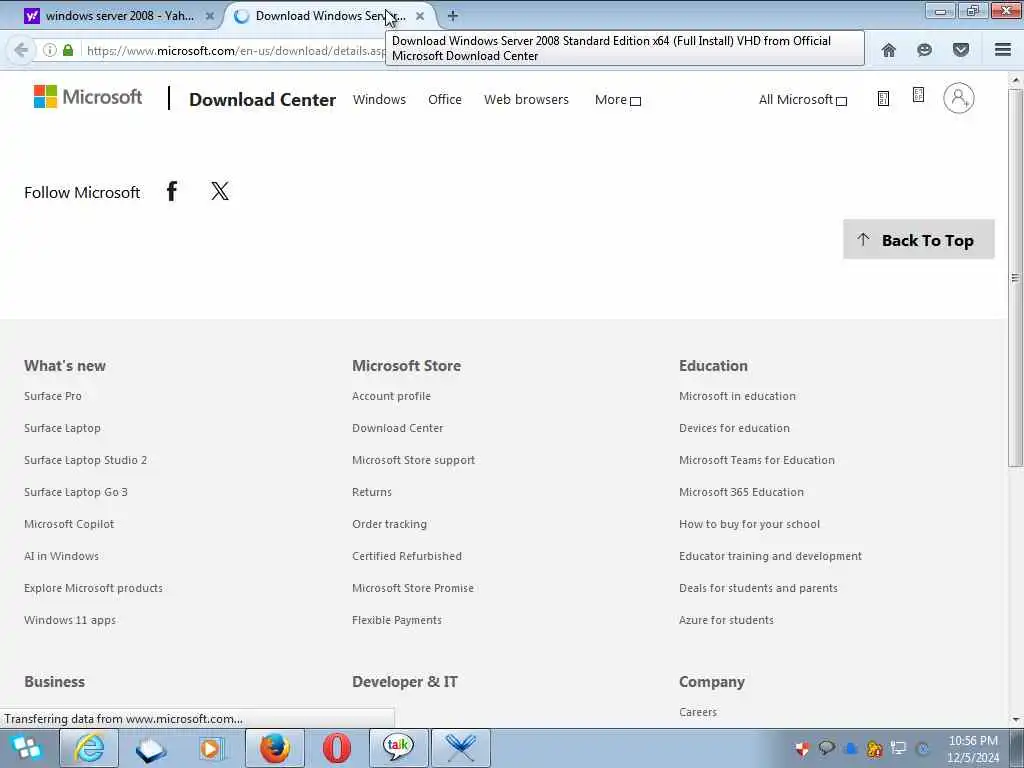This screenshot has width=1024, height=768.
Task: Open the Microsoft 365 Education link
Action: (741, 492)
